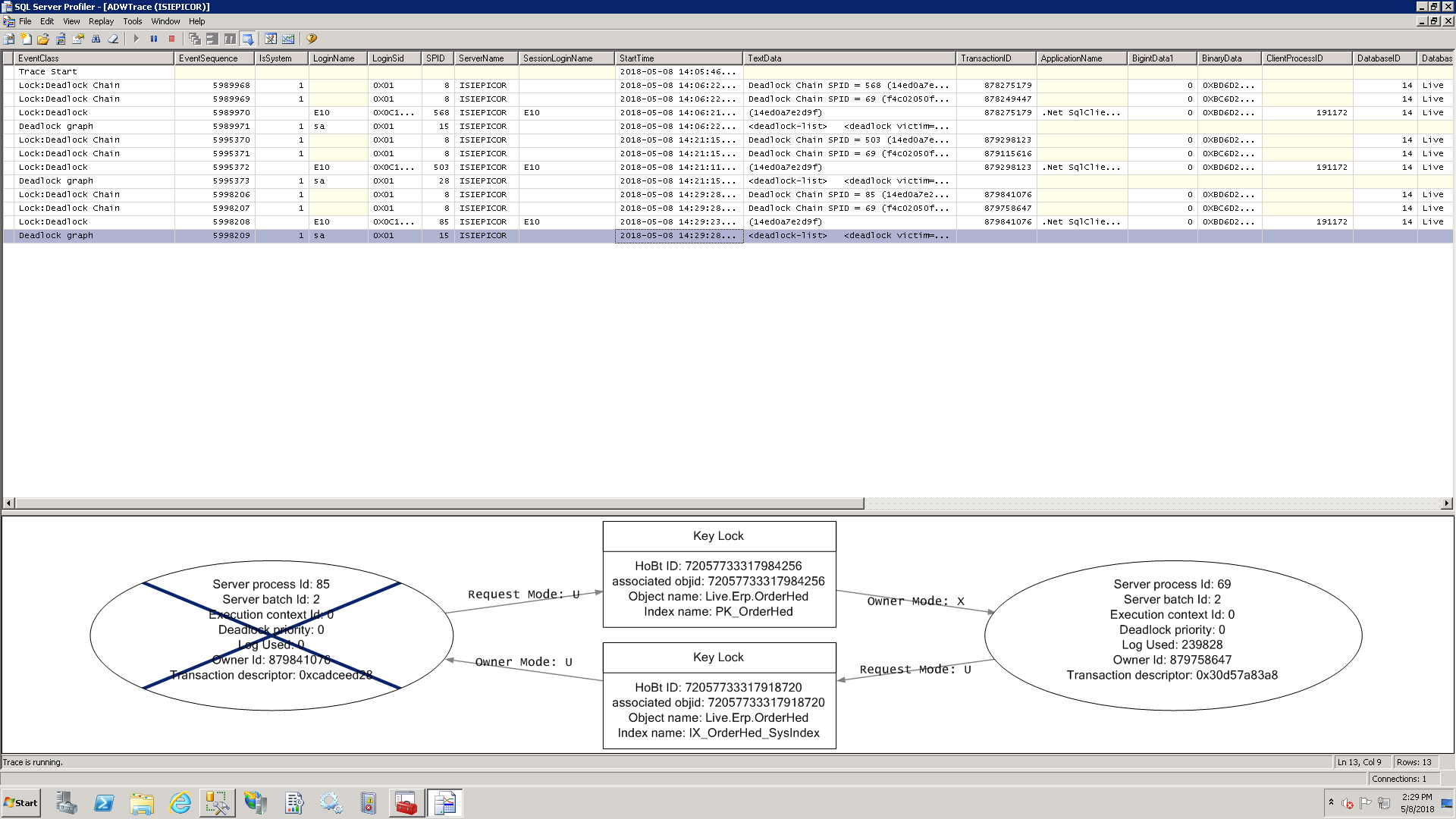Screen dimensions: 1456x819
Task: Click the grid horizontal scrollbar right arrow
Action: [x=1446, y=504]
